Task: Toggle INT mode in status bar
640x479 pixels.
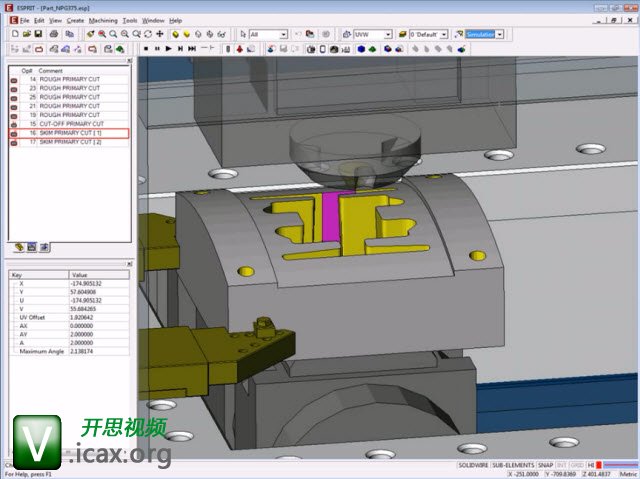Action: tap(562, 465)
